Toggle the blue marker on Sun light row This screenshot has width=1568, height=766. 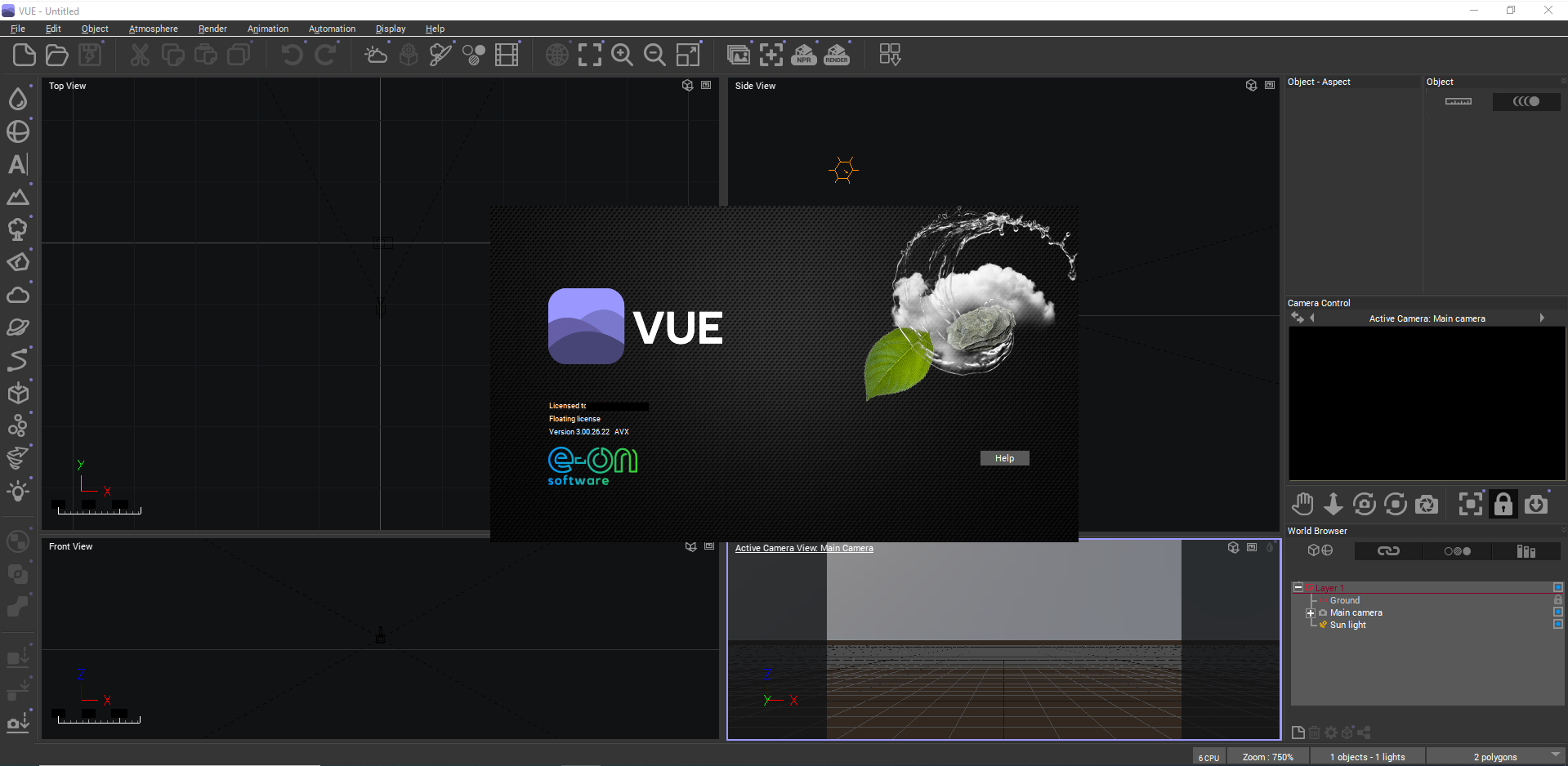(x=1558, y=624)
